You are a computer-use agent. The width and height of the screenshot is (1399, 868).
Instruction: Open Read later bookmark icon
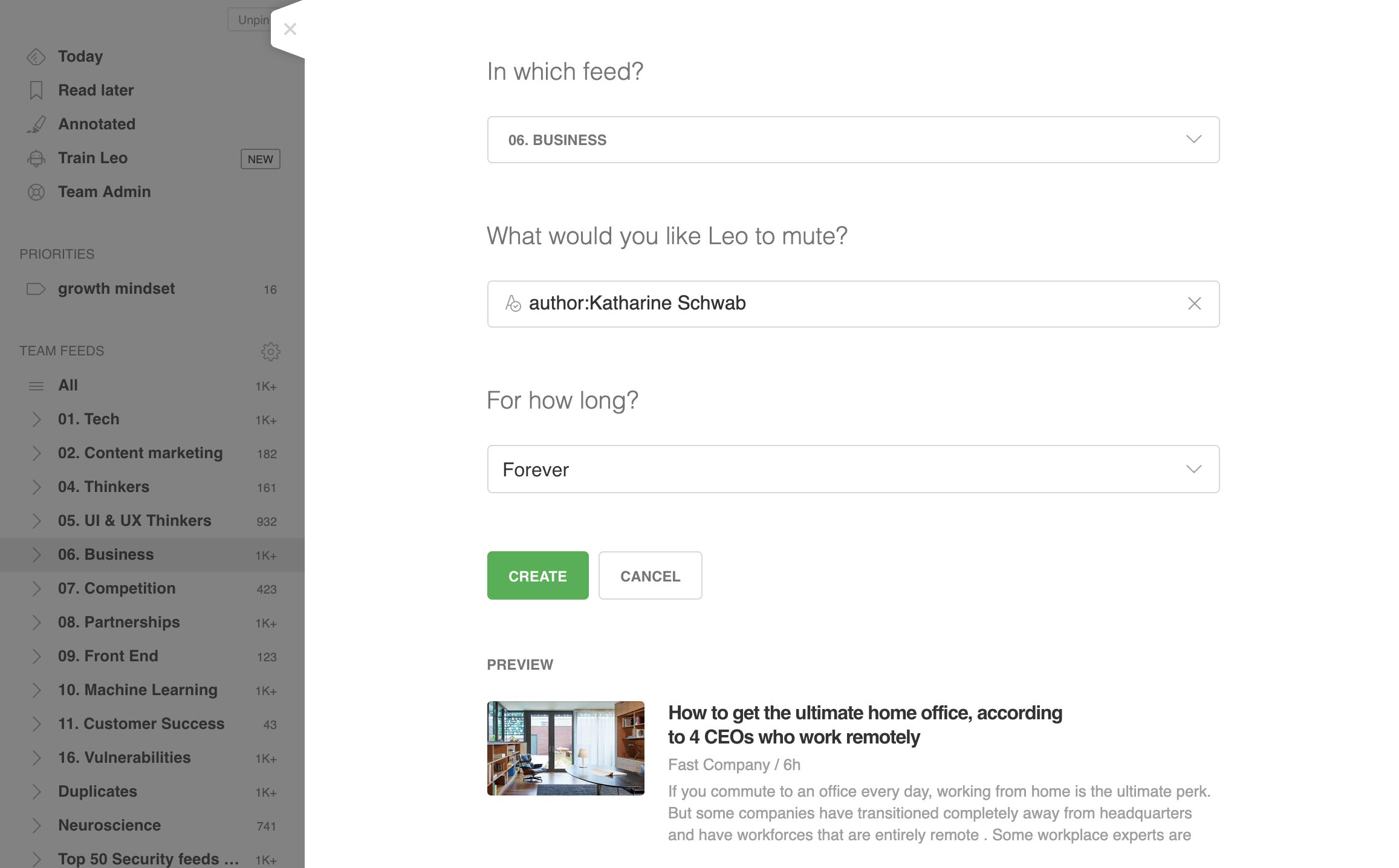coord(36,91)
